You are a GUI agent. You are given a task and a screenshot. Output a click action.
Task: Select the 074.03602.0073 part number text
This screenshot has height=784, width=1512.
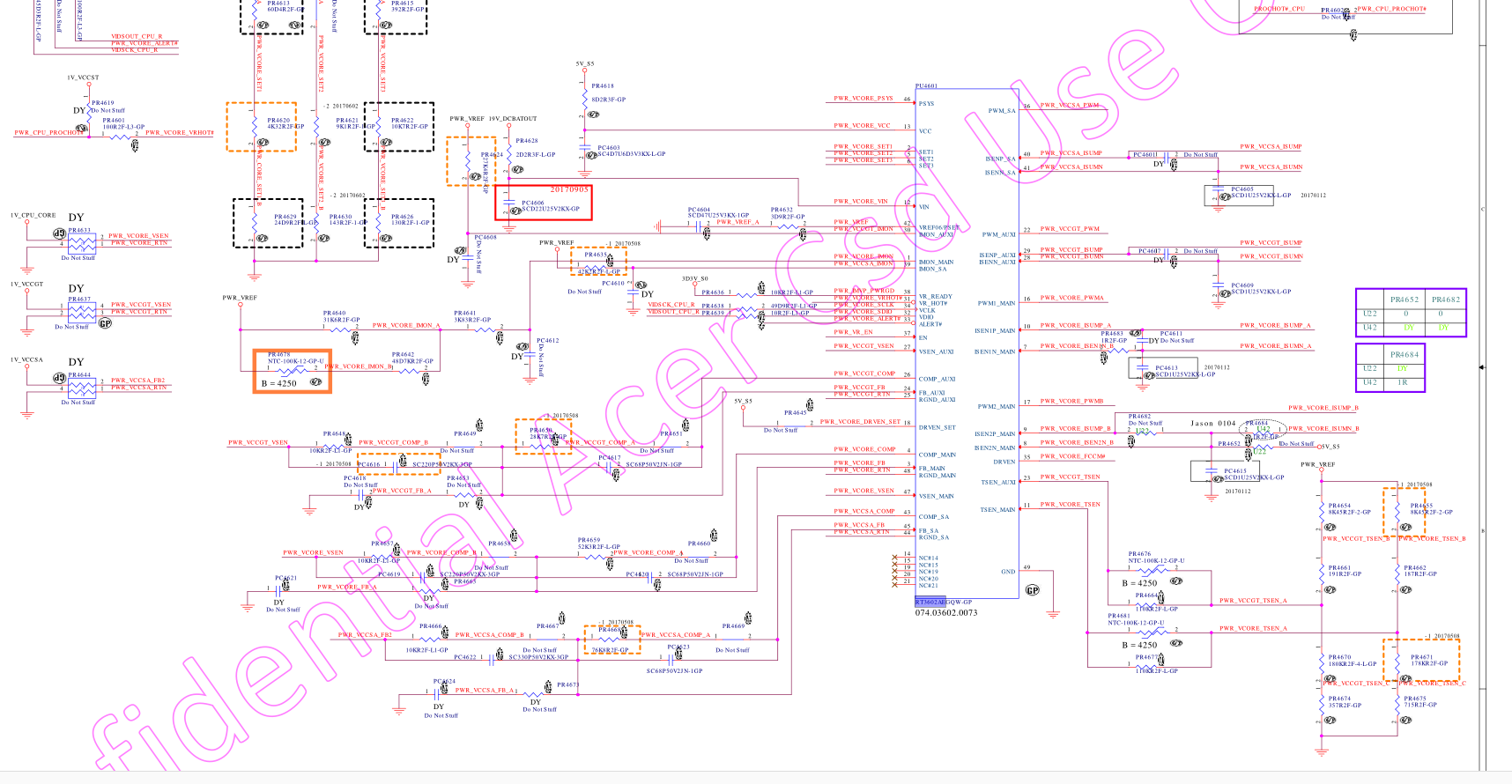[945, 613]
